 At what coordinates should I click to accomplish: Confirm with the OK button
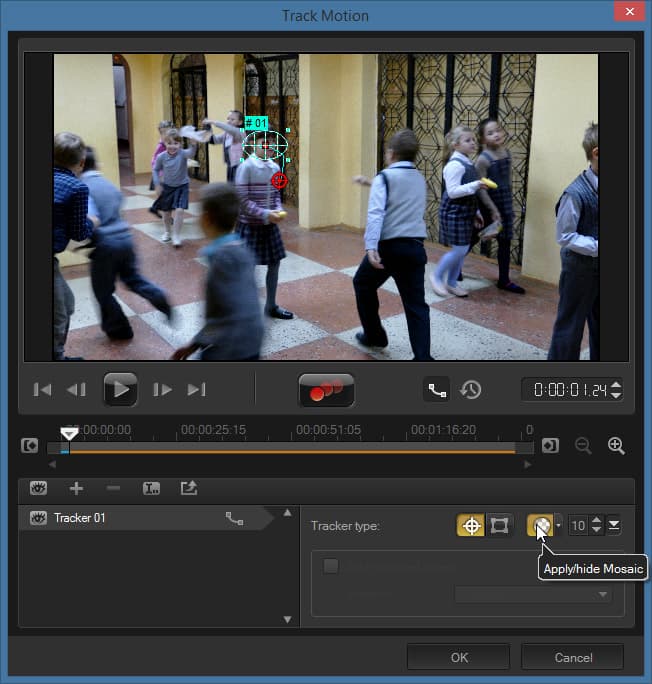(459, 657)
